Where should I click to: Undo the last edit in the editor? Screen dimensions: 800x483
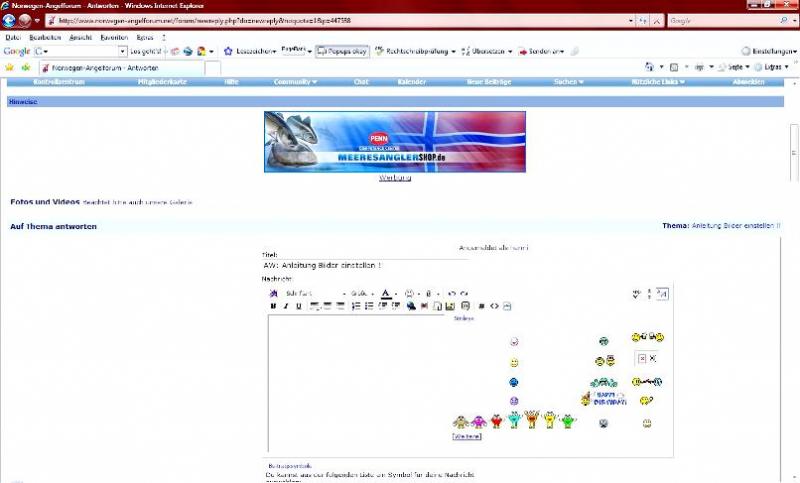tap(452, 293)
